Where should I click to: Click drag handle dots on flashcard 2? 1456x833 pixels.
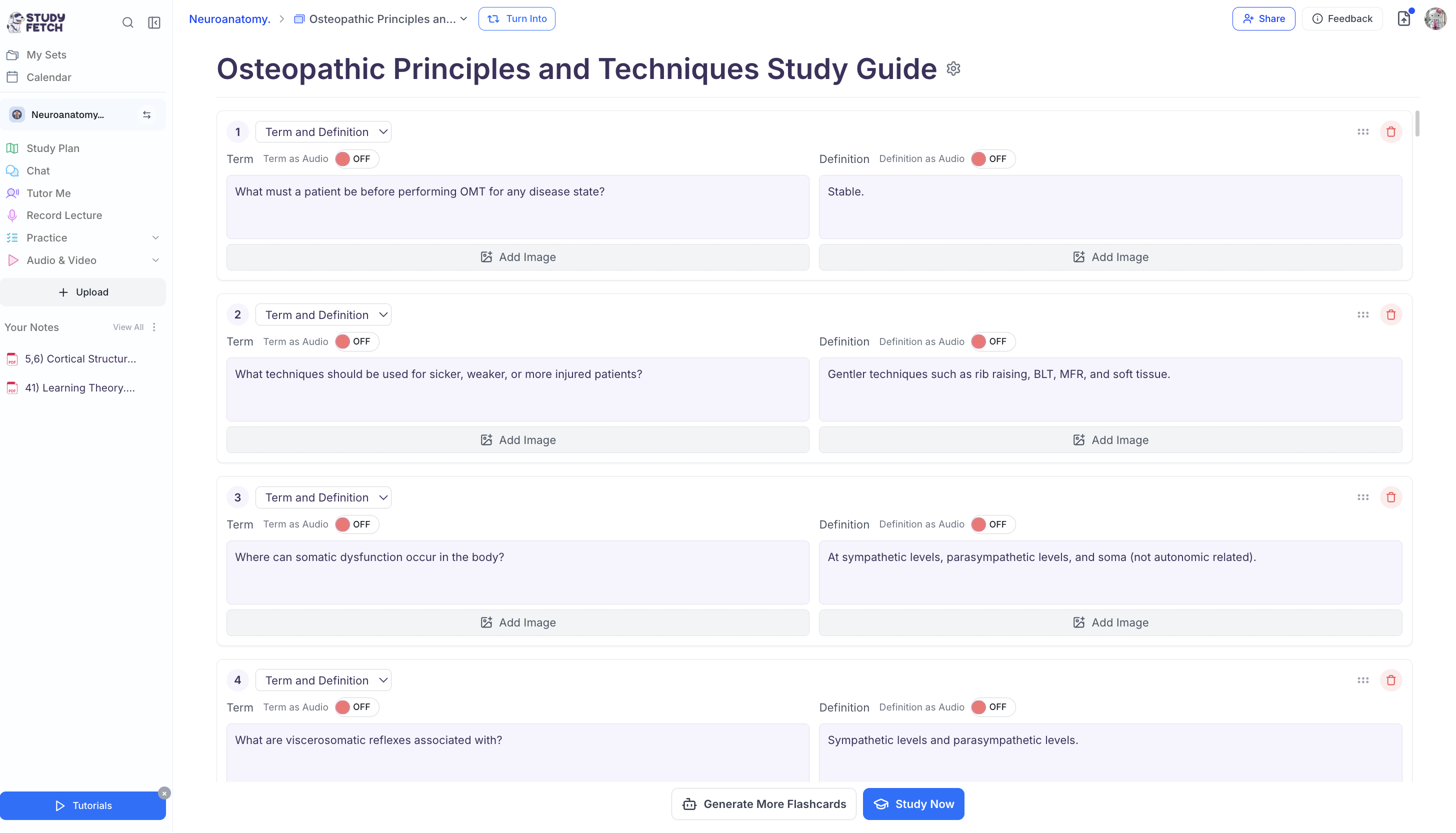coord(1362,314)
